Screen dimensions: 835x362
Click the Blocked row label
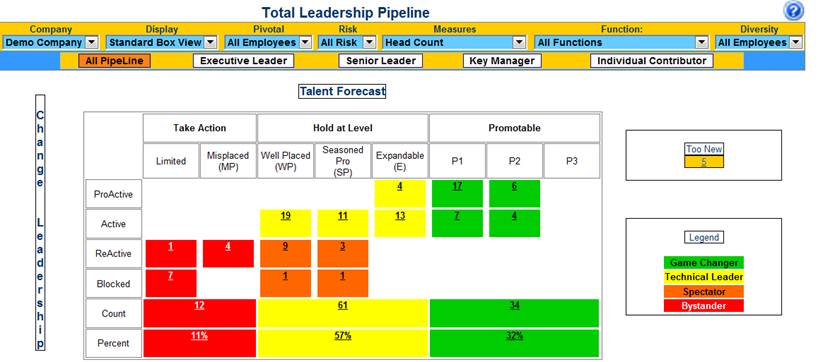(113, 284)
